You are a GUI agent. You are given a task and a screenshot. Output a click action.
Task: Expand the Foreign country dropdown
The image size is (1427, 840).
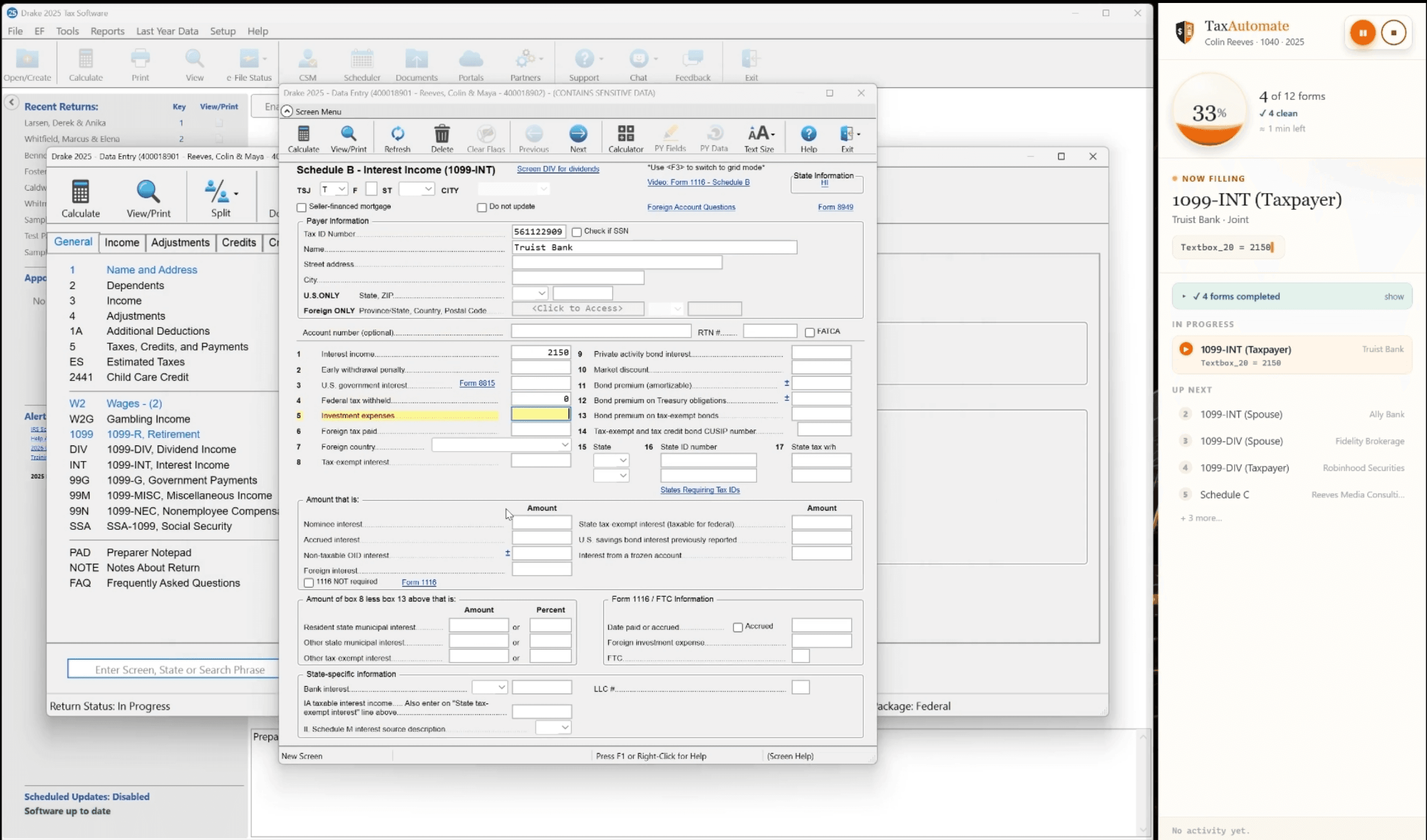click(x=501, y=445)
